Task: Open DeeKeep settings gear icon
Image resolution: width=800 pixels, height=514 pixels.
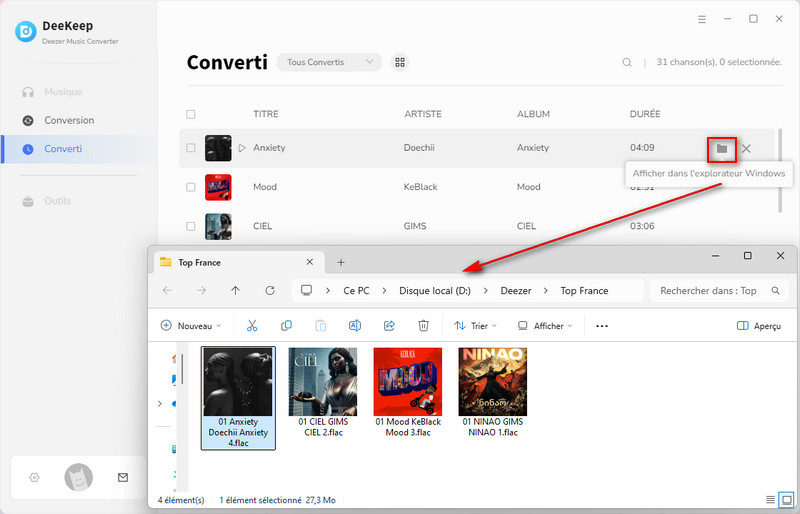Action: point(34,478)
